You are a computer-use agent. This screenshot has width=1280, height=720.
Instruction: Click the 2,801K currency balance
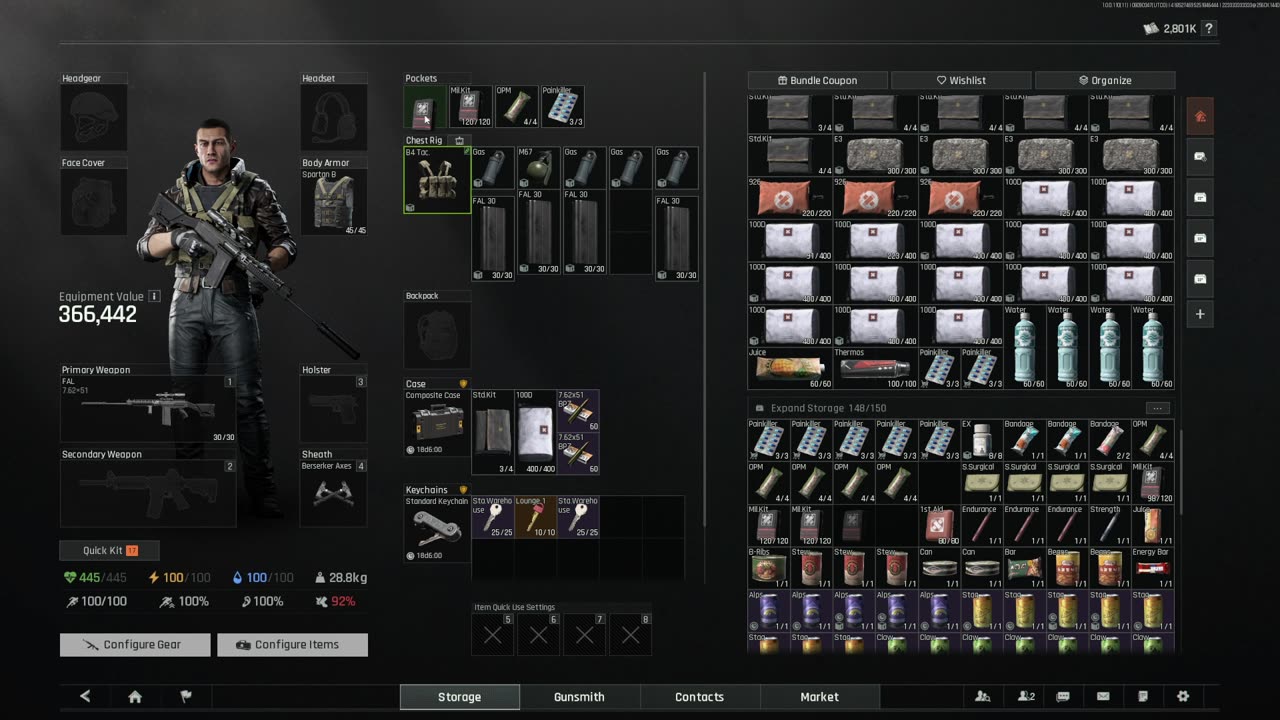point(1169,29)
